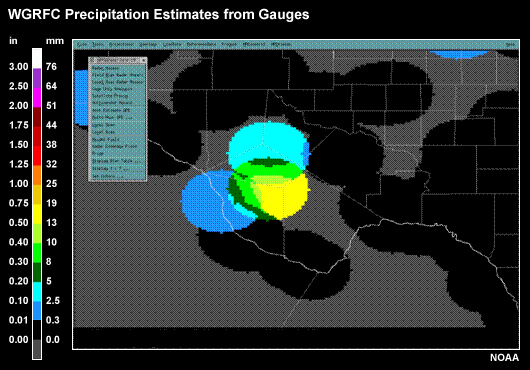Open the File menu in menu bar
The image size is (530, 370).
click(82, 45)
